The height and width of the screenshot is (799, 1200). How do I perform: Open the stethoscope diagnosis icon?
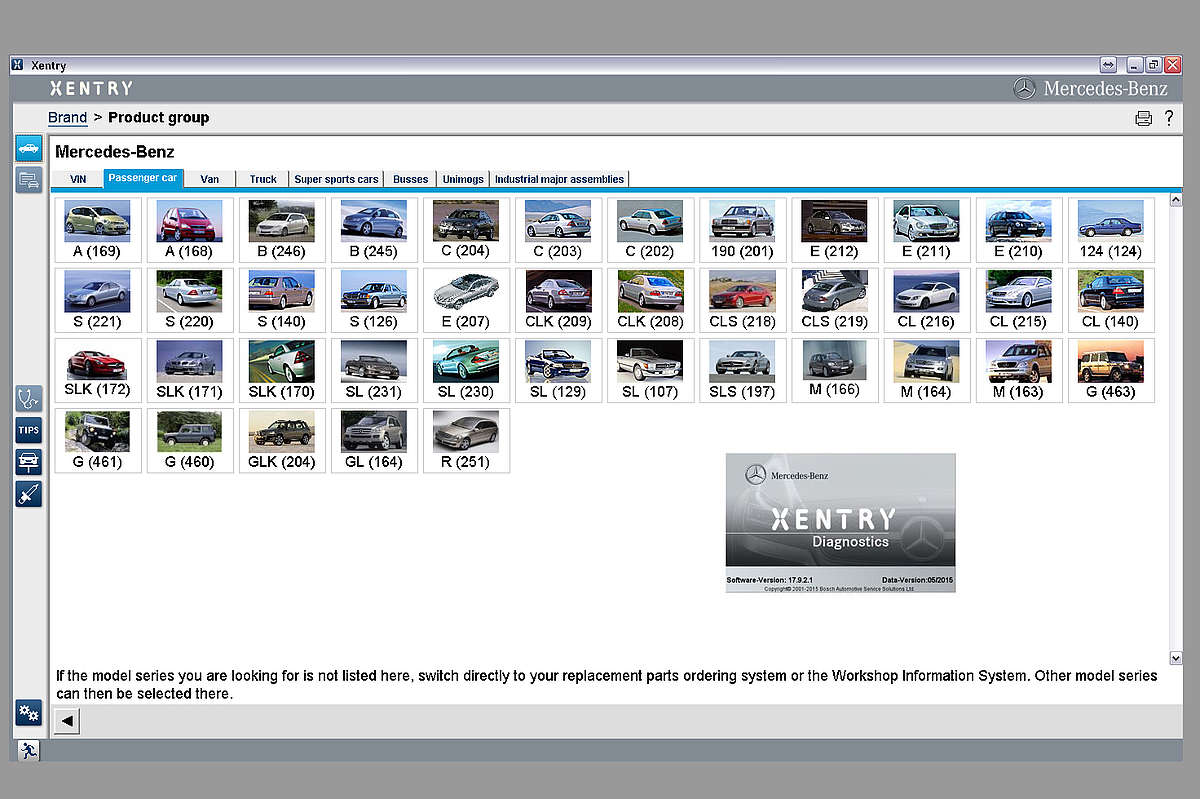[x=28, y=398]
